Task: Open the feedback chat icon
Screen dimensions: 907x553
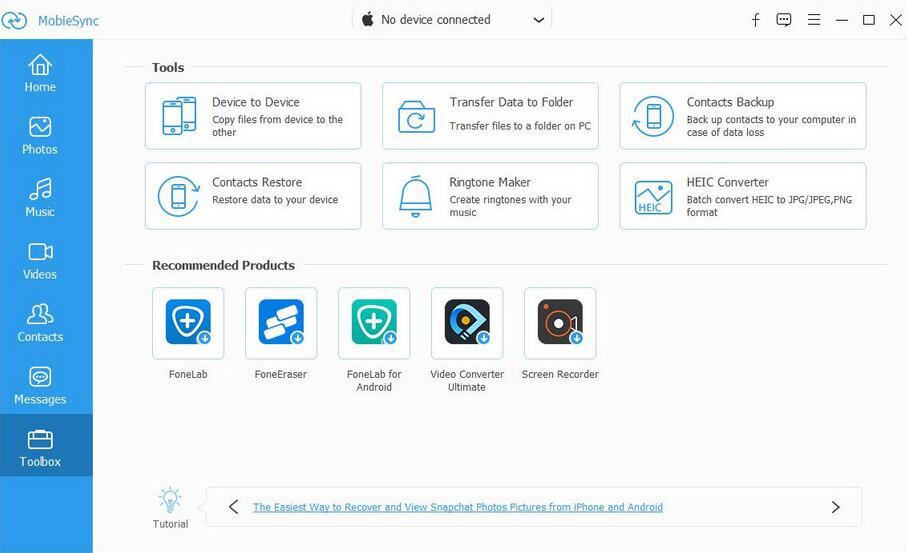Action: click(784, 20)
